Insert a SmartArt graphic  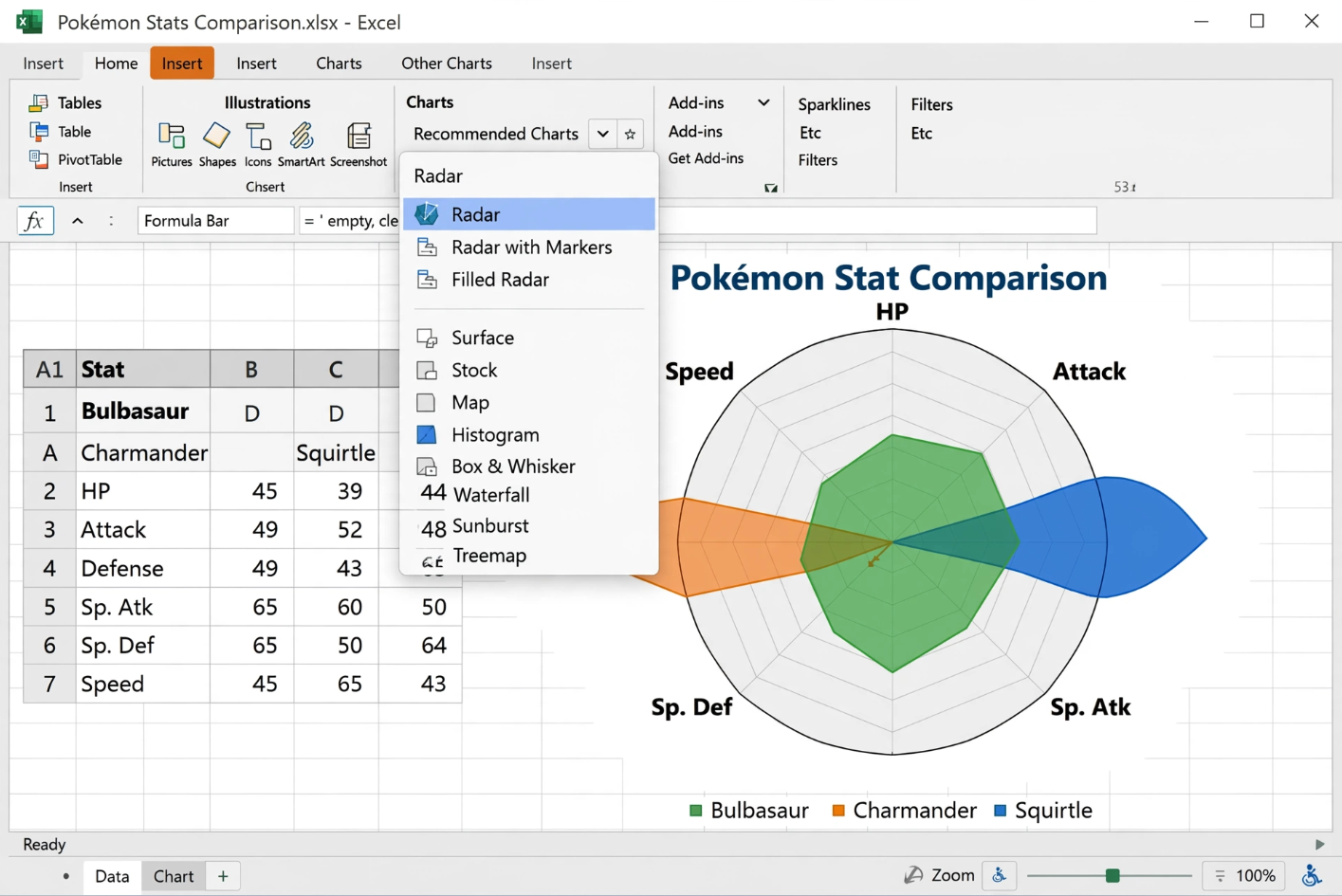[x=302, y=137]
